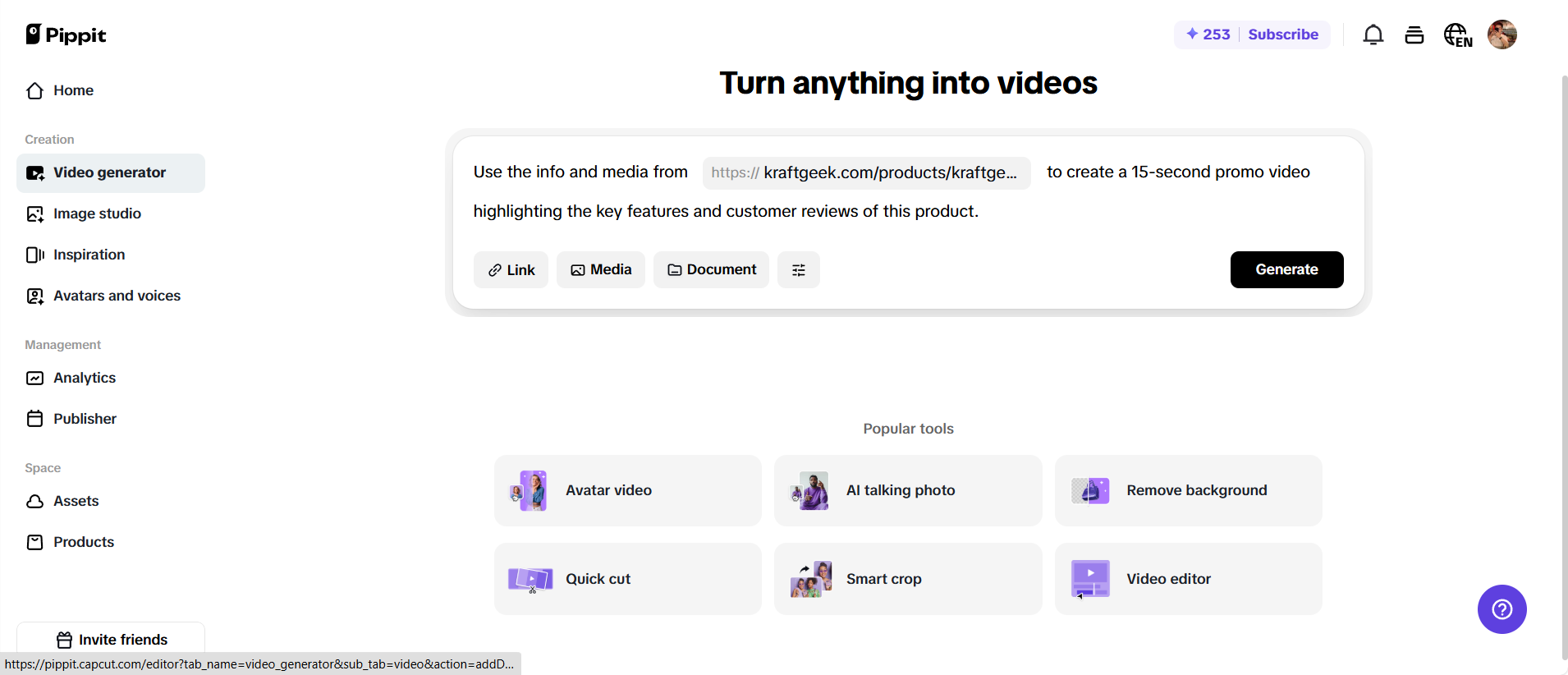Open video settings sliders icon
Viewport: 1568px width, 675px height.
point(798,269)
